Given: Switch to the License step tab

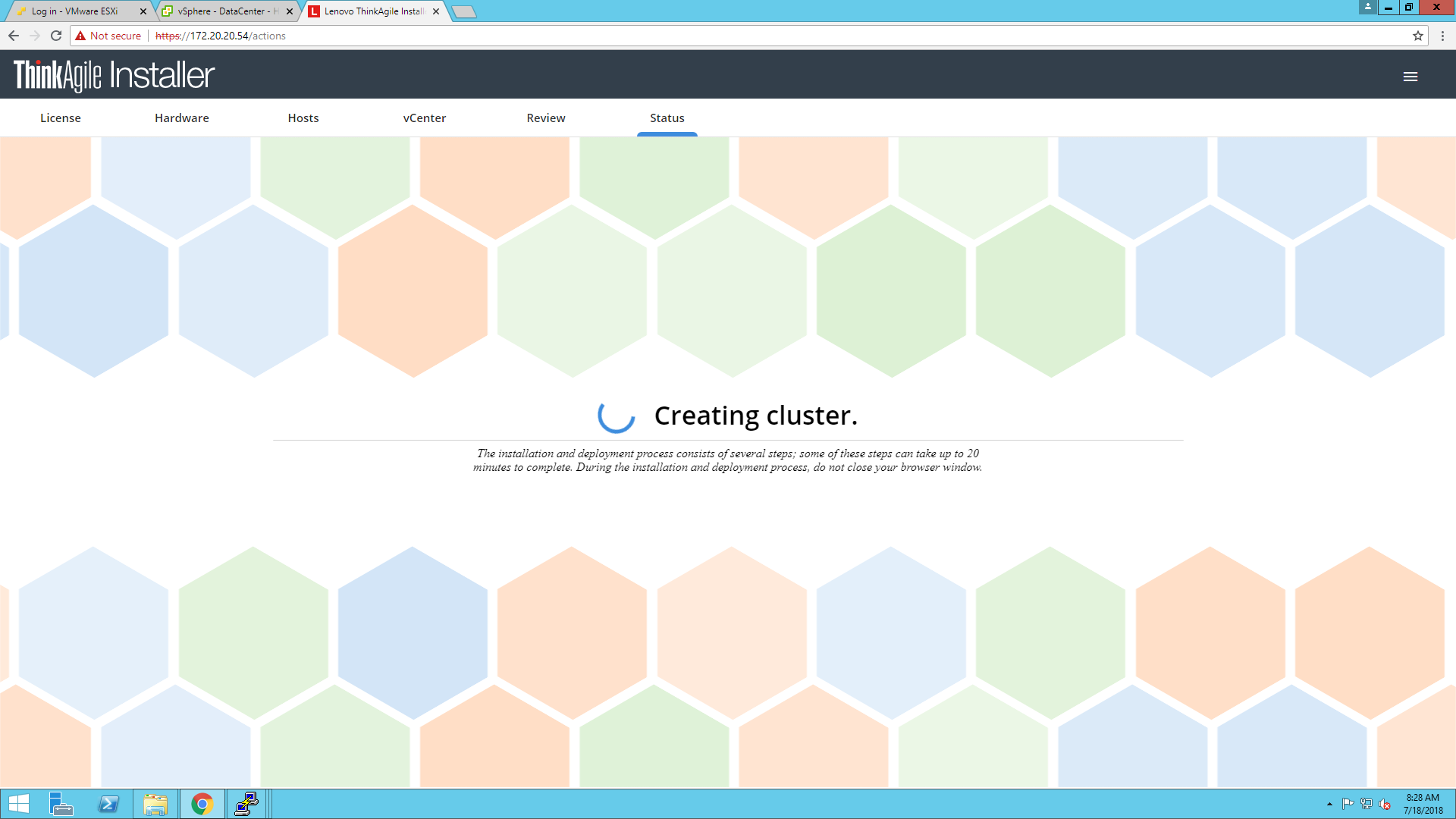Looking at the screenshot, I should 61,118.
